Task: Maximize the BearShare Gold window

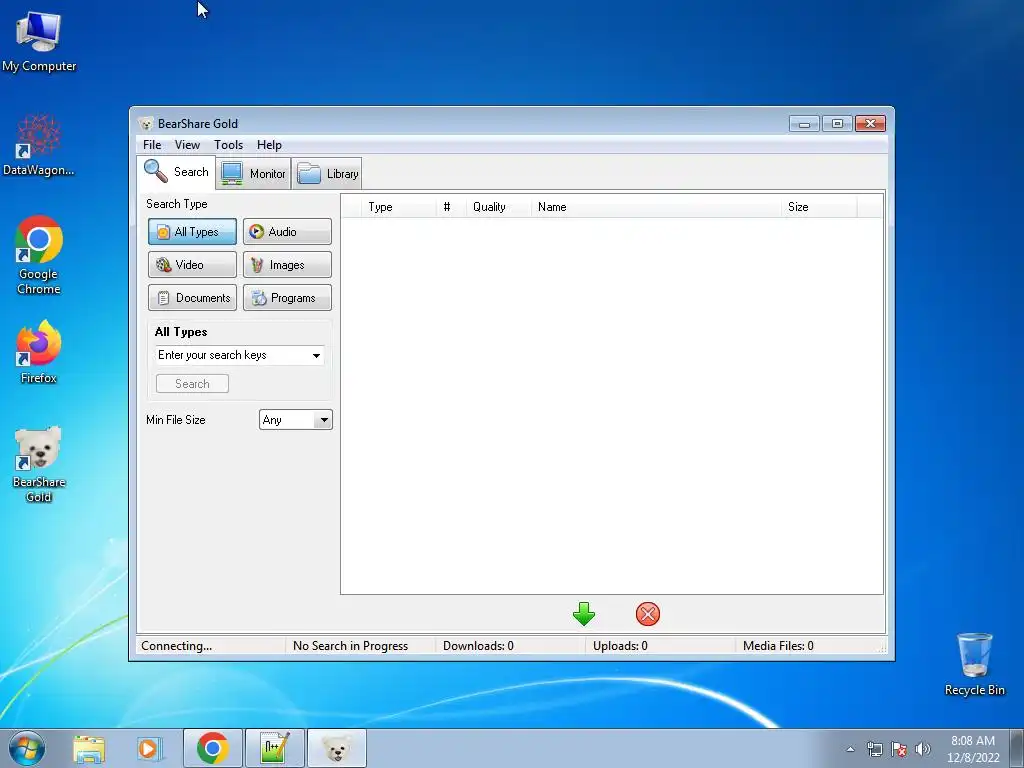Action: point(837,123)
